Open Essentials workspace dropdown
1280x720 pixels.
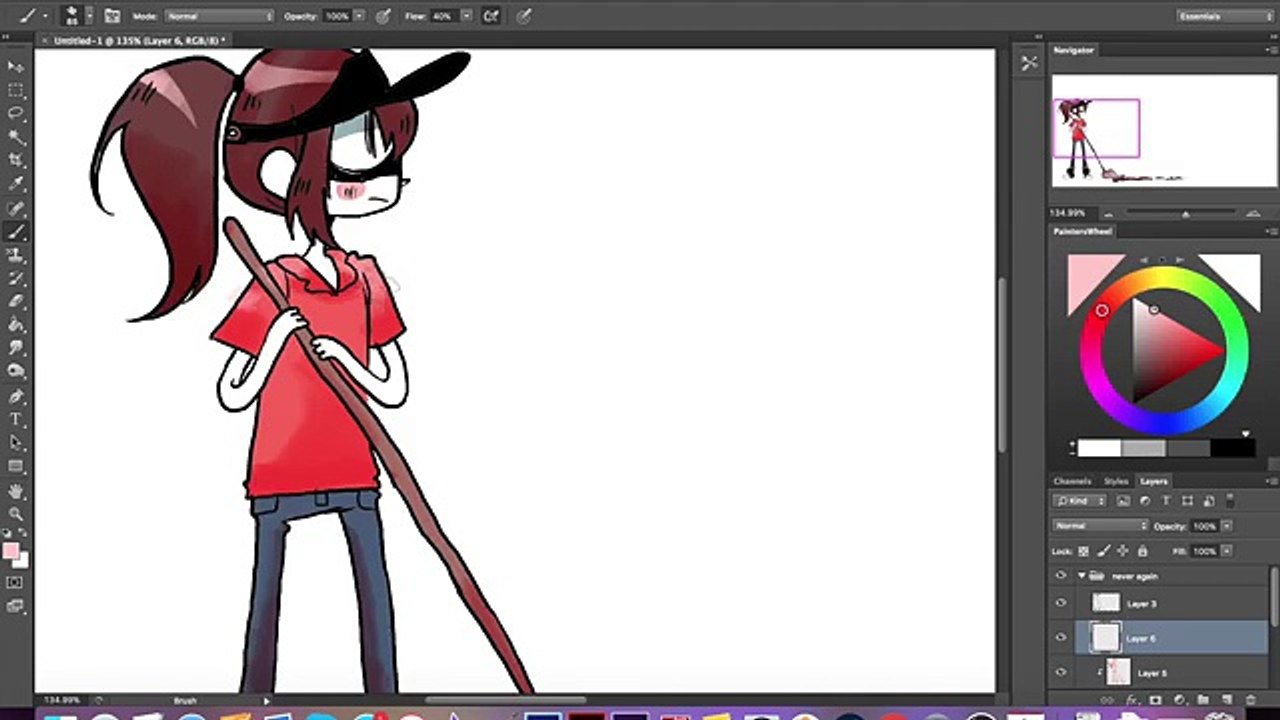pyautogui.click(x=1224, y=16)
